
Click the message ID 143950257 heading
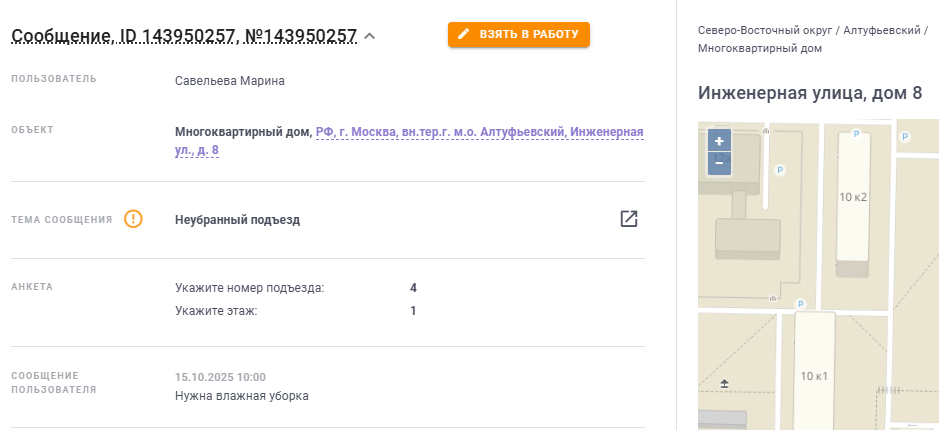(184, 37)
